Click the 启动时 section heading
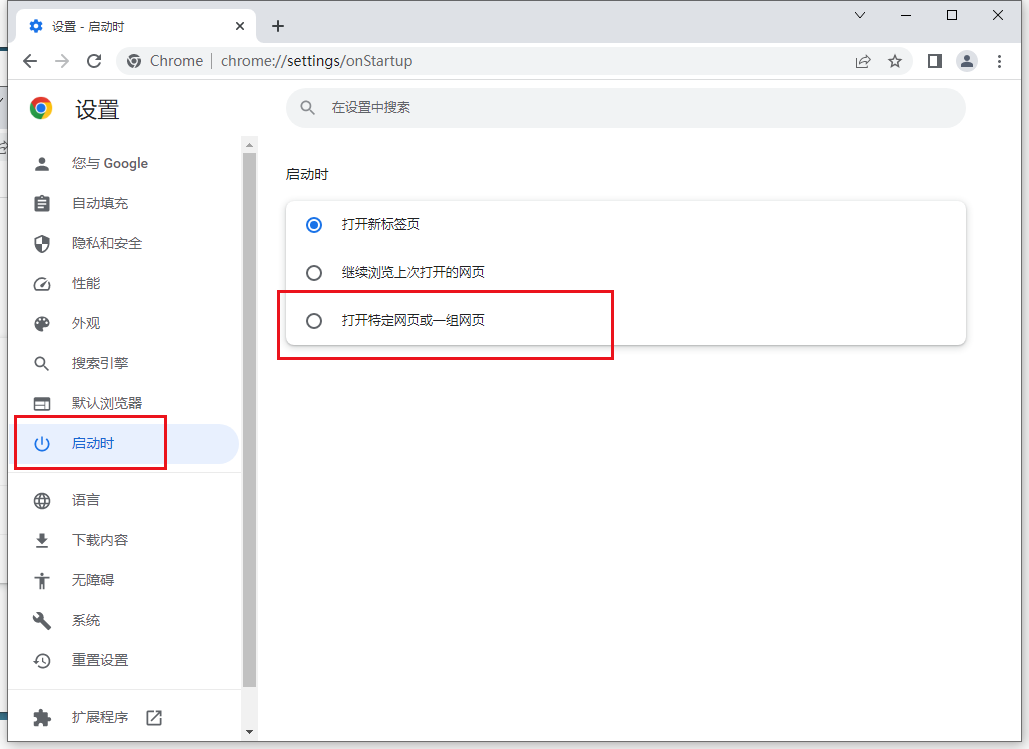The height and width of the screenshot is (749, 1029). click(306, 175)
